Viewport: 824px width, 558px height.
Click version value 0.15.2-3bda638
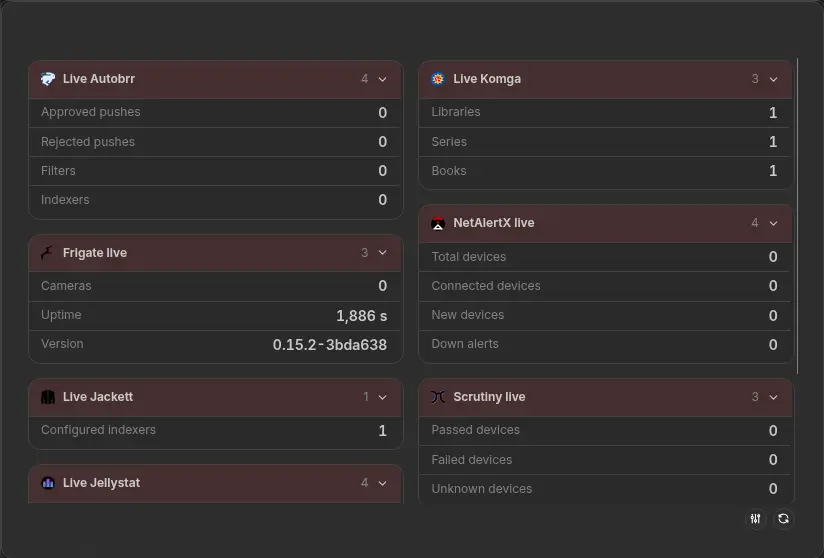[x=329, y=345]
